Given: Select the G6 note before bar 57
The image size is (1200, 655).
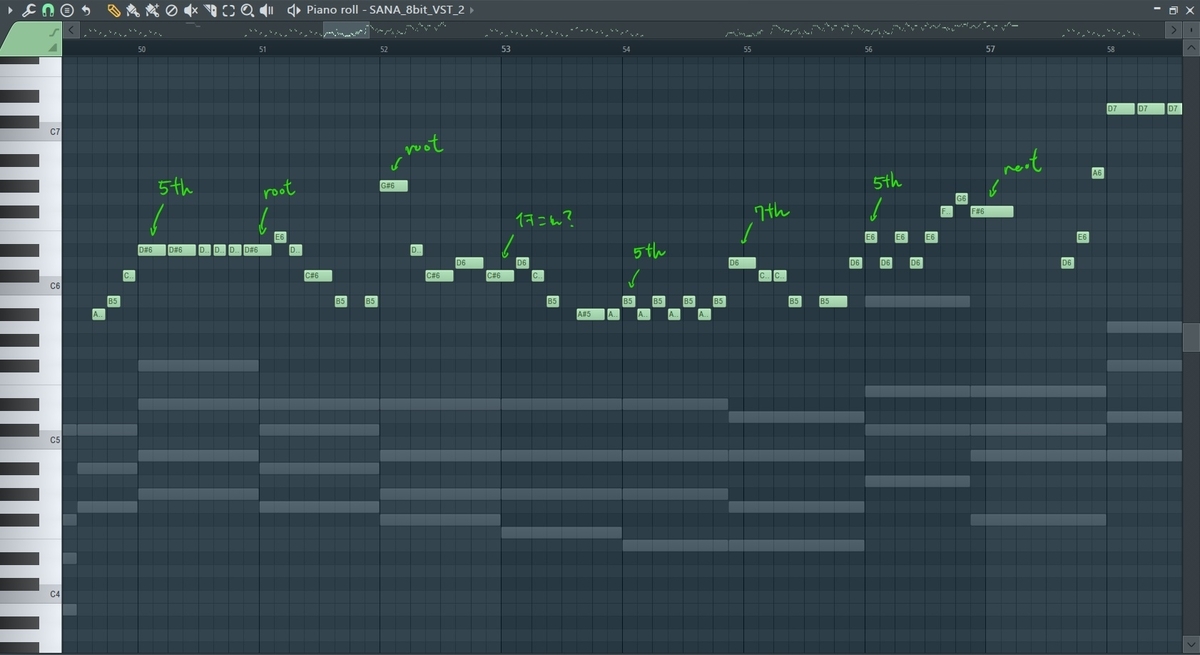Looking at the screenshot, I should pos(961,198).
